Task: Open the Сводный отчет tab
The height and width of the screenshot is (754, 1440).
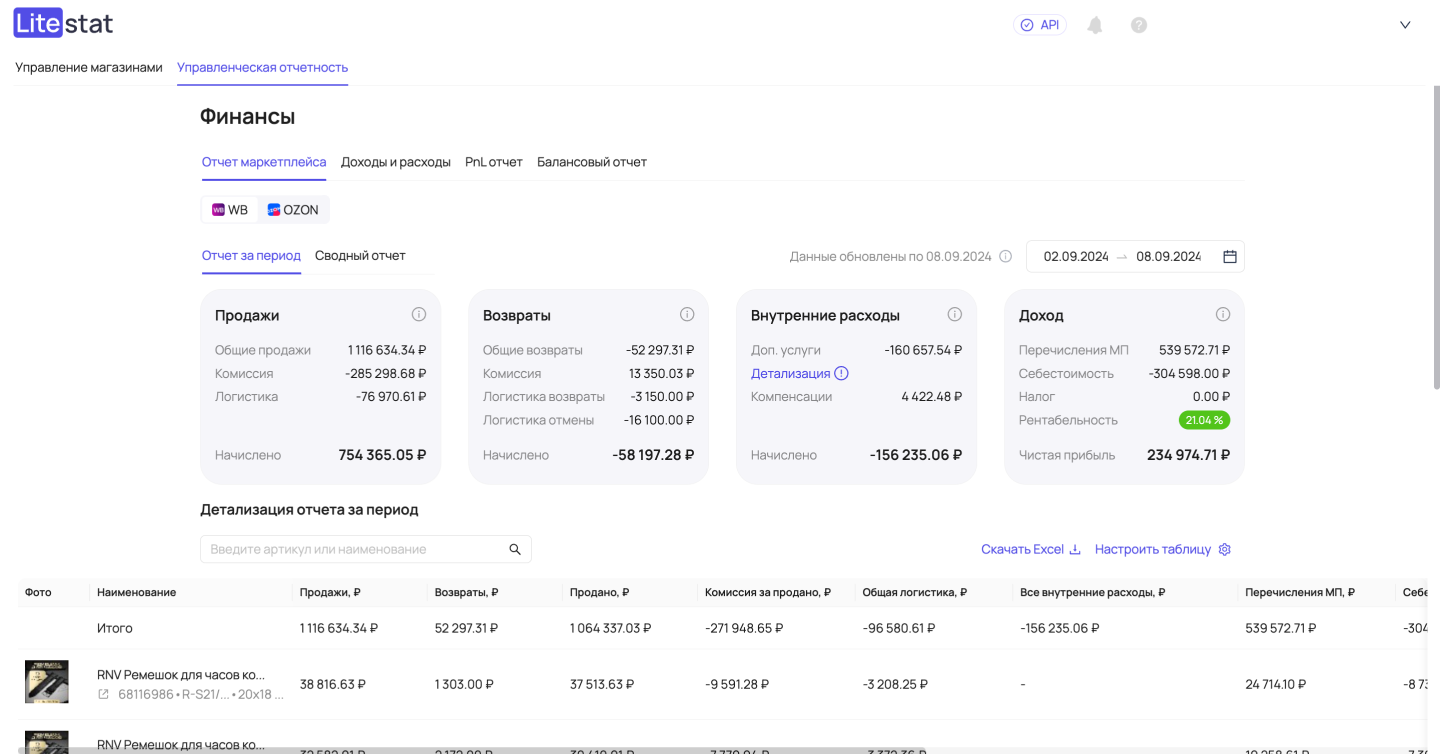Action: tap(360, 256)
